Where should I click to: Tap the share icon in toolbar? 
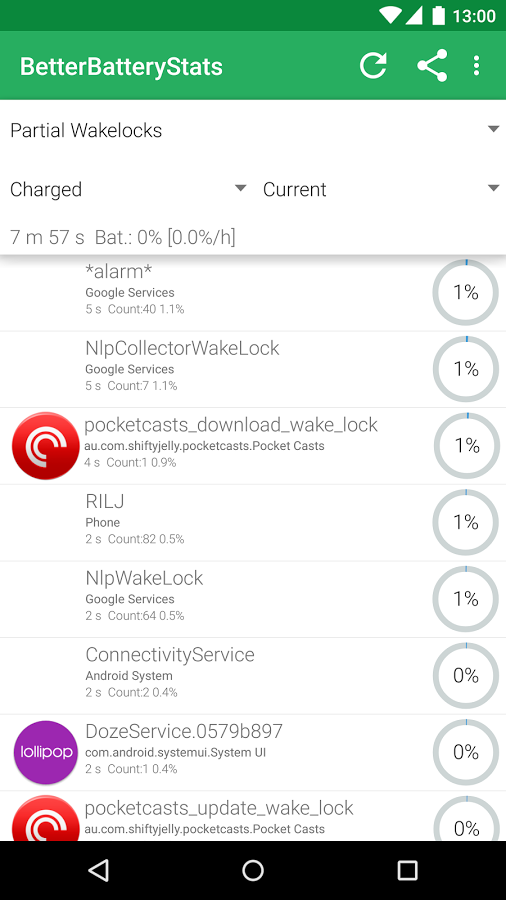pos(432,65)
